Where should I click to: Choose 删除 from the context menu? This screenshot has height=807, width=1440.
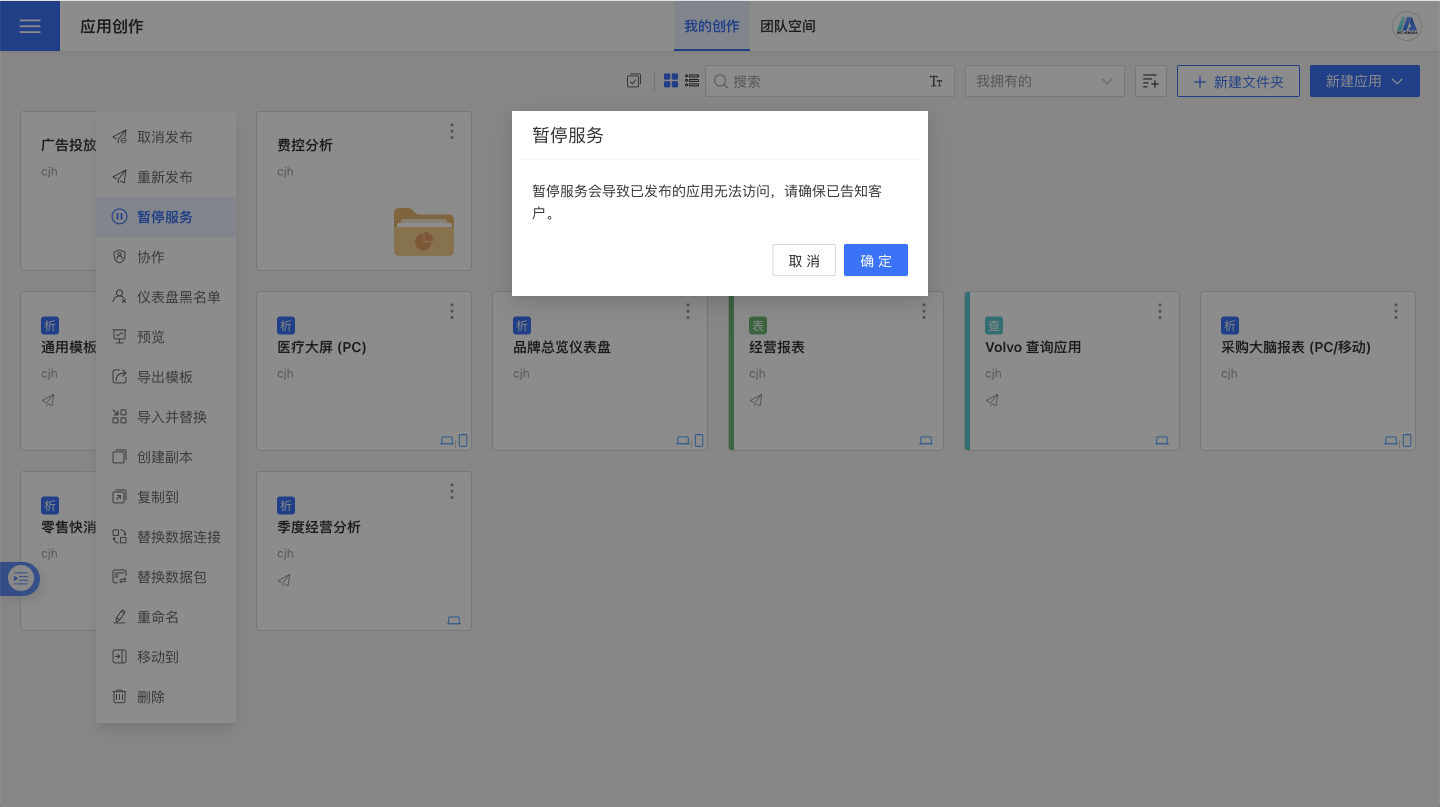click(x=151, y=697)
